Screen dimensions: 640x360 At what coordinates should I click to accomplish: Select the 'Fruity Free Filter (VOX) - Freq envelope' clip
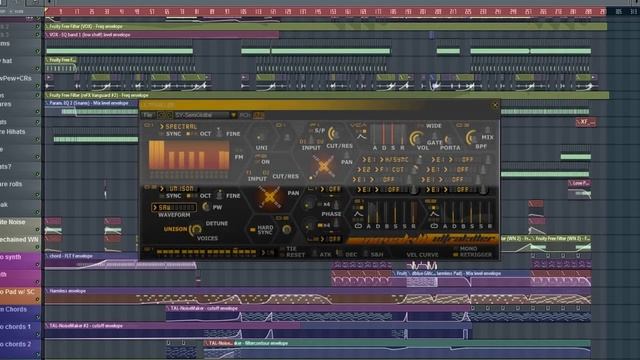(x=326, y=27)
